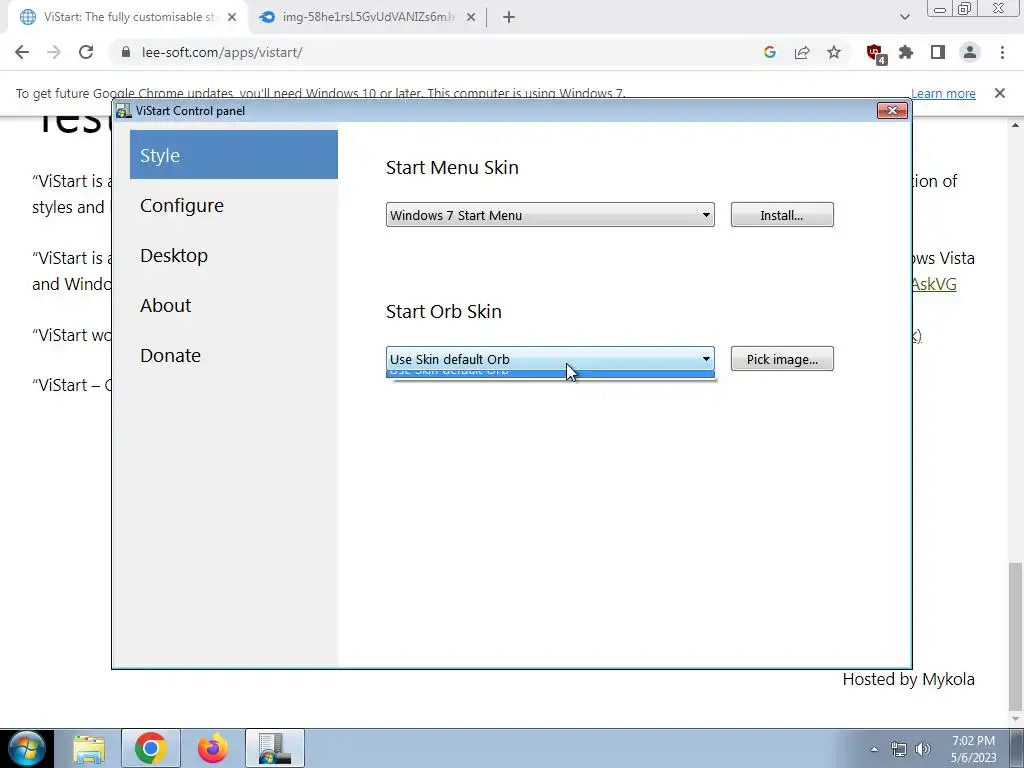Open Chrome extensions puzzle icon

tap(906, 52)
